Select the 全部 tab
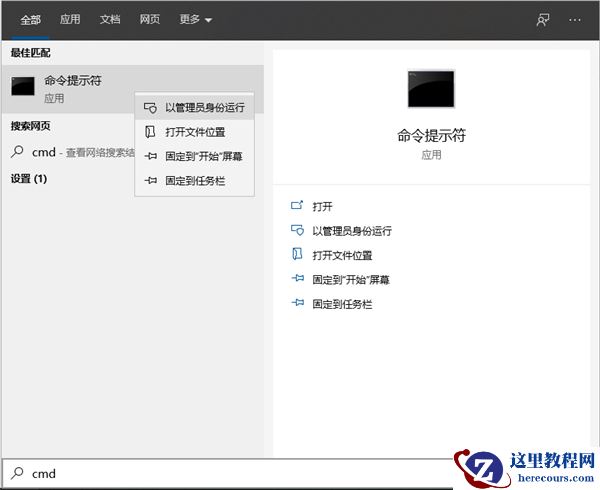The width and height of the screenshot is (600, 490). click(30, 20)
